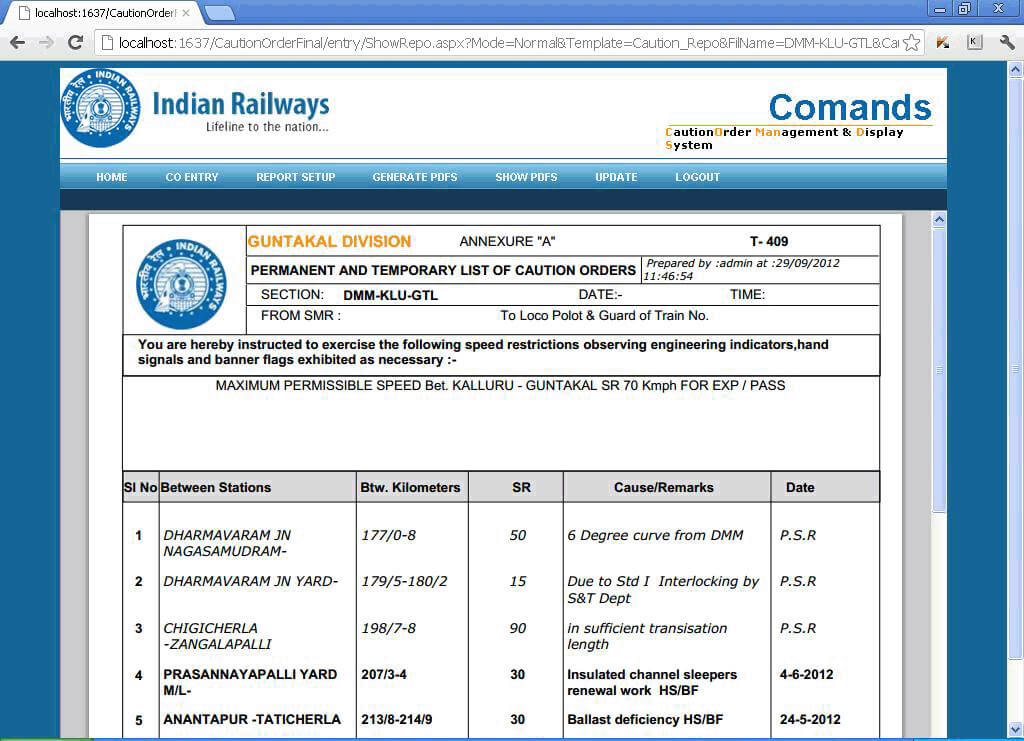The image size is (1024, 741).
Task: Close the localhost CautionOrder tab
Action: pyautogui.click(x=186, y=12)
